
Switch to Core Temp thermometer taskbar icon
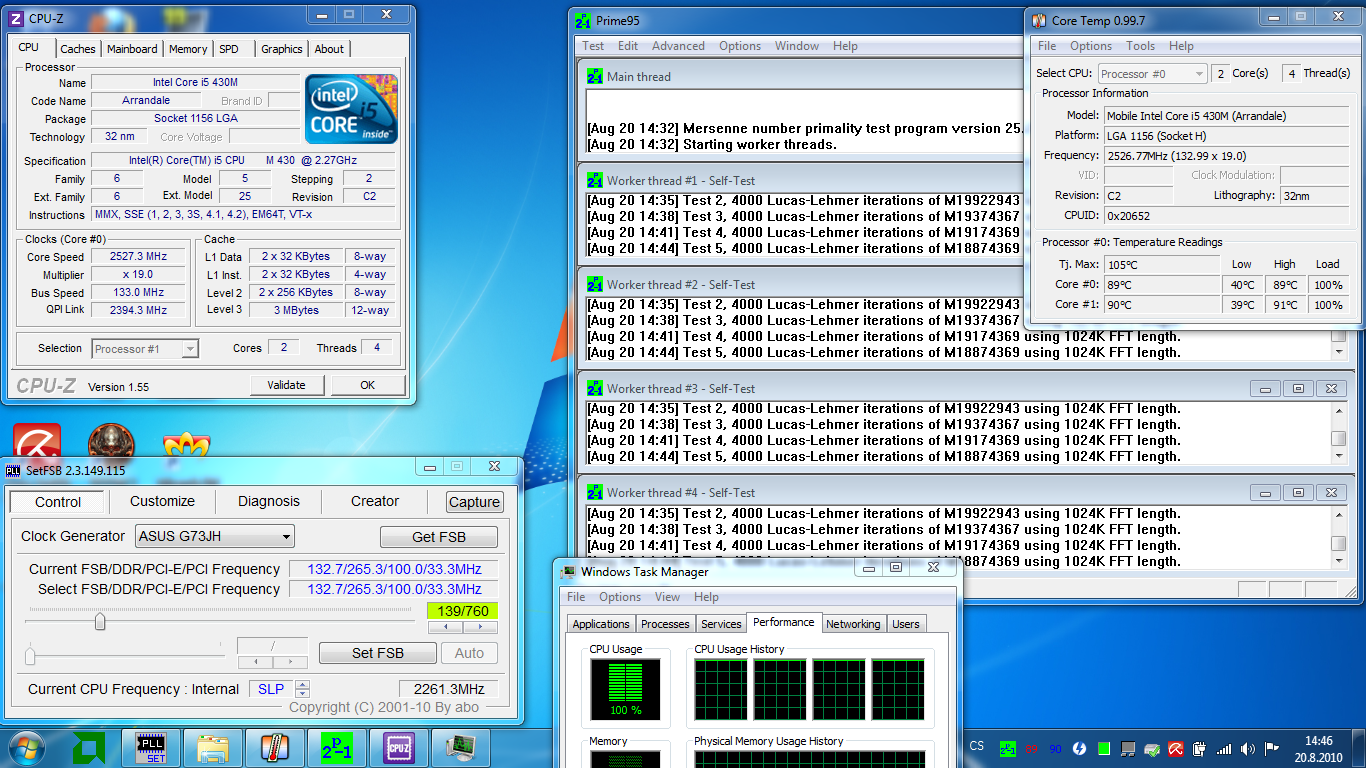point(274,748)
